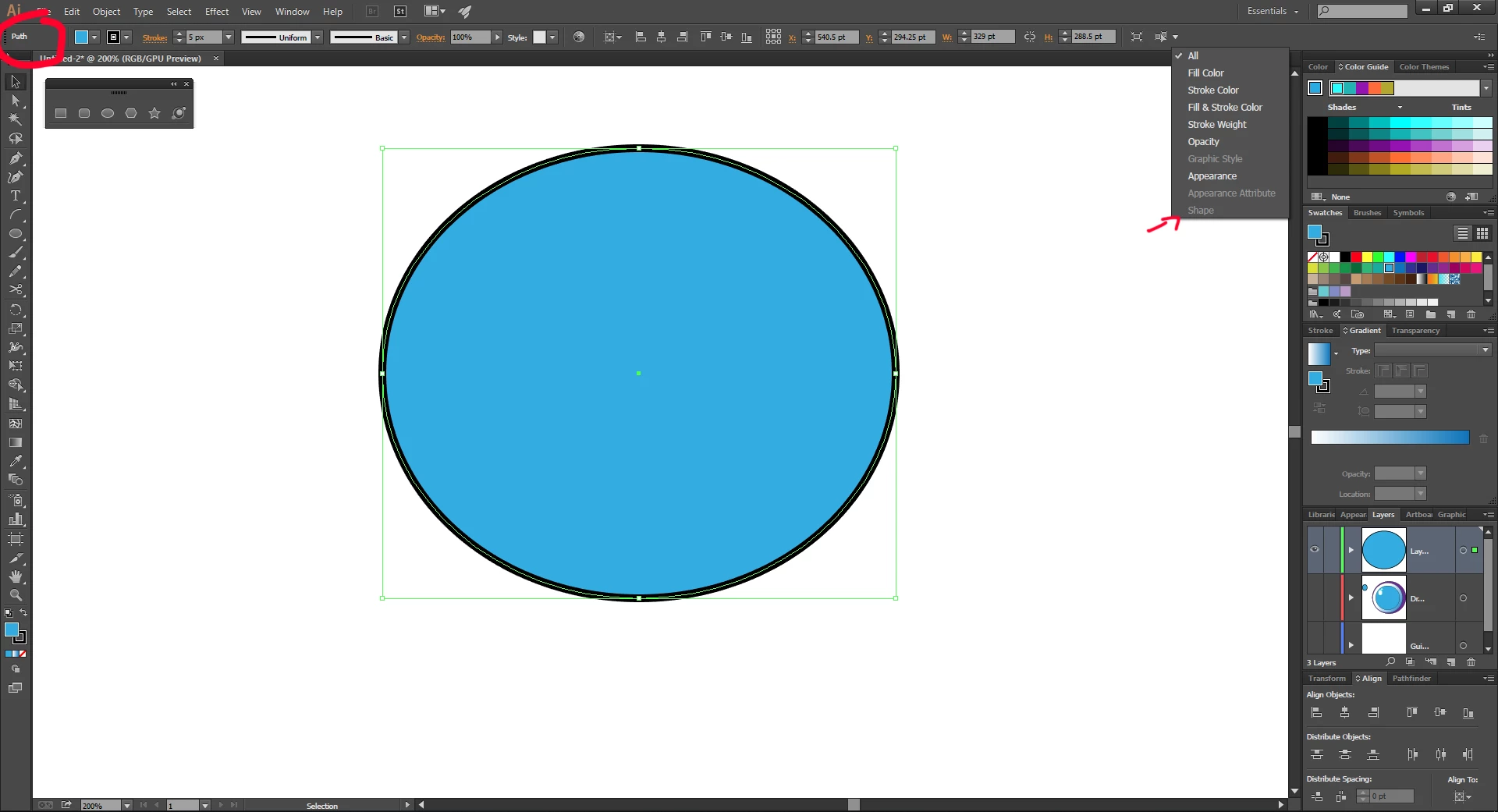Toggle Constrain Width and Height proportions link
The image size is (1498, 812).
click(1030, 37)
